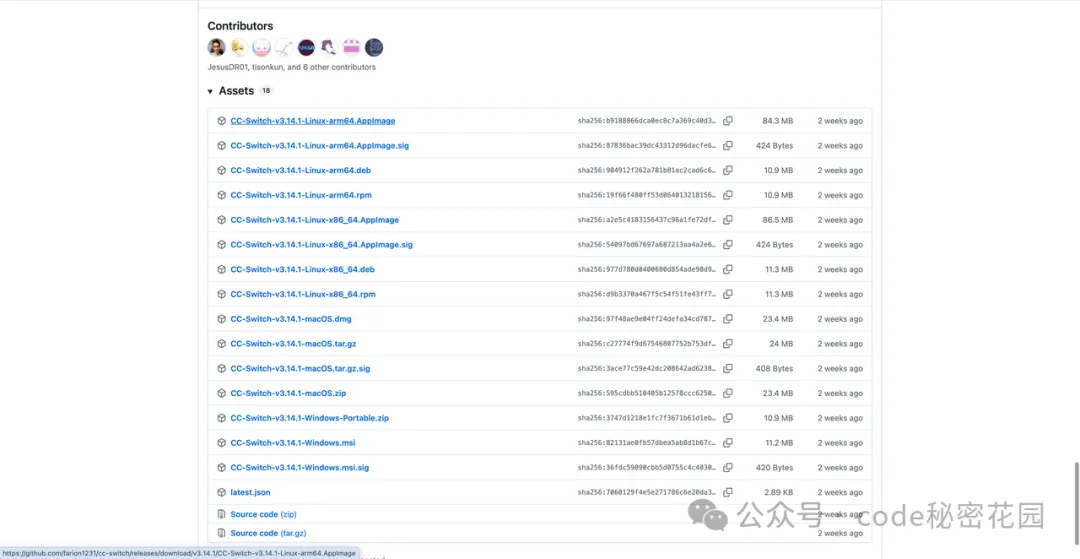Image resolution: width=1080 pixels, height=559 pixels.
Task: Click the file-zip icon beside Source code (tar.gz)
Action: pyautogui.click(x=221, y=533)
